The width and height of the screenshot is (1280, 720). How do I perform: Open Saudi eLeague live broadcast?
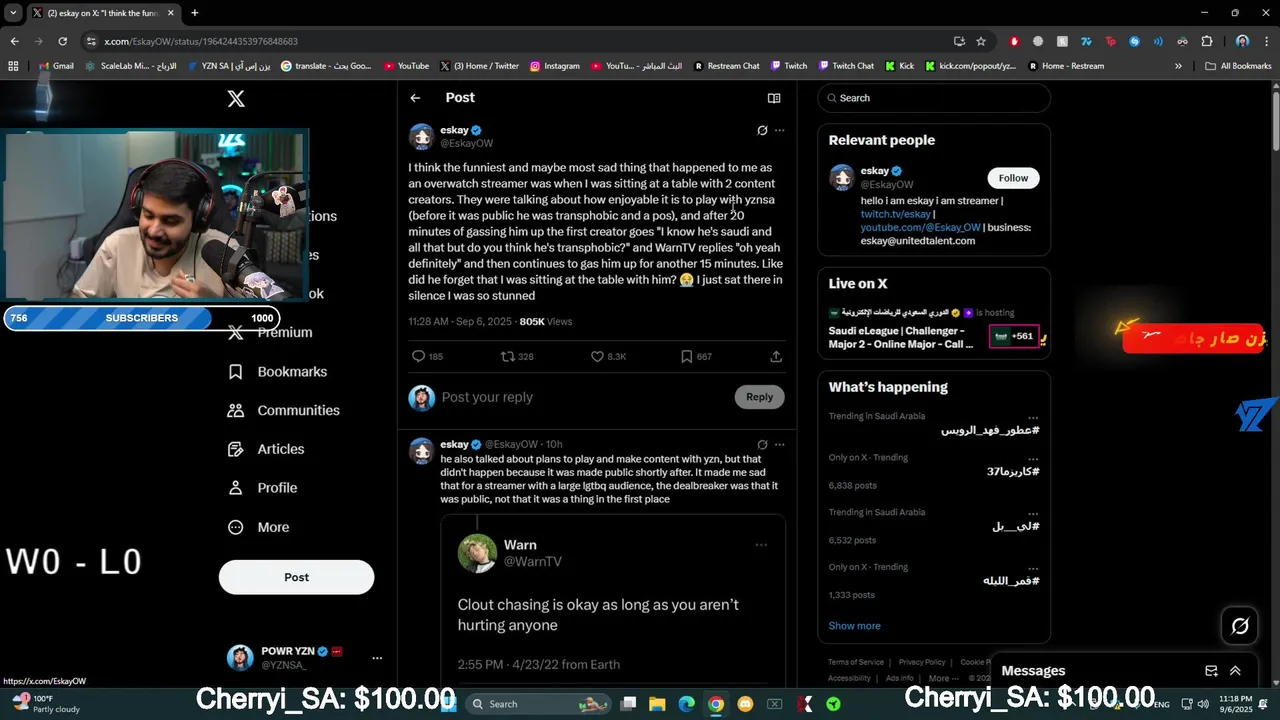(x=934, y=326)
